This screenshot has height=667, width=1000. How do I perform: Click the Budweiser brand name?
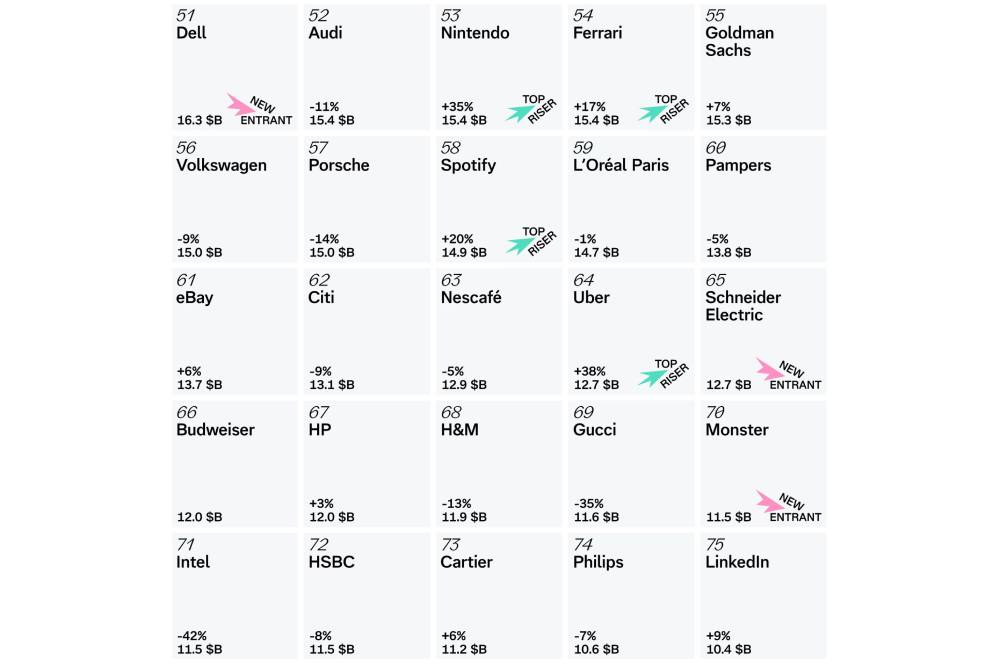[x=215, y=430]
